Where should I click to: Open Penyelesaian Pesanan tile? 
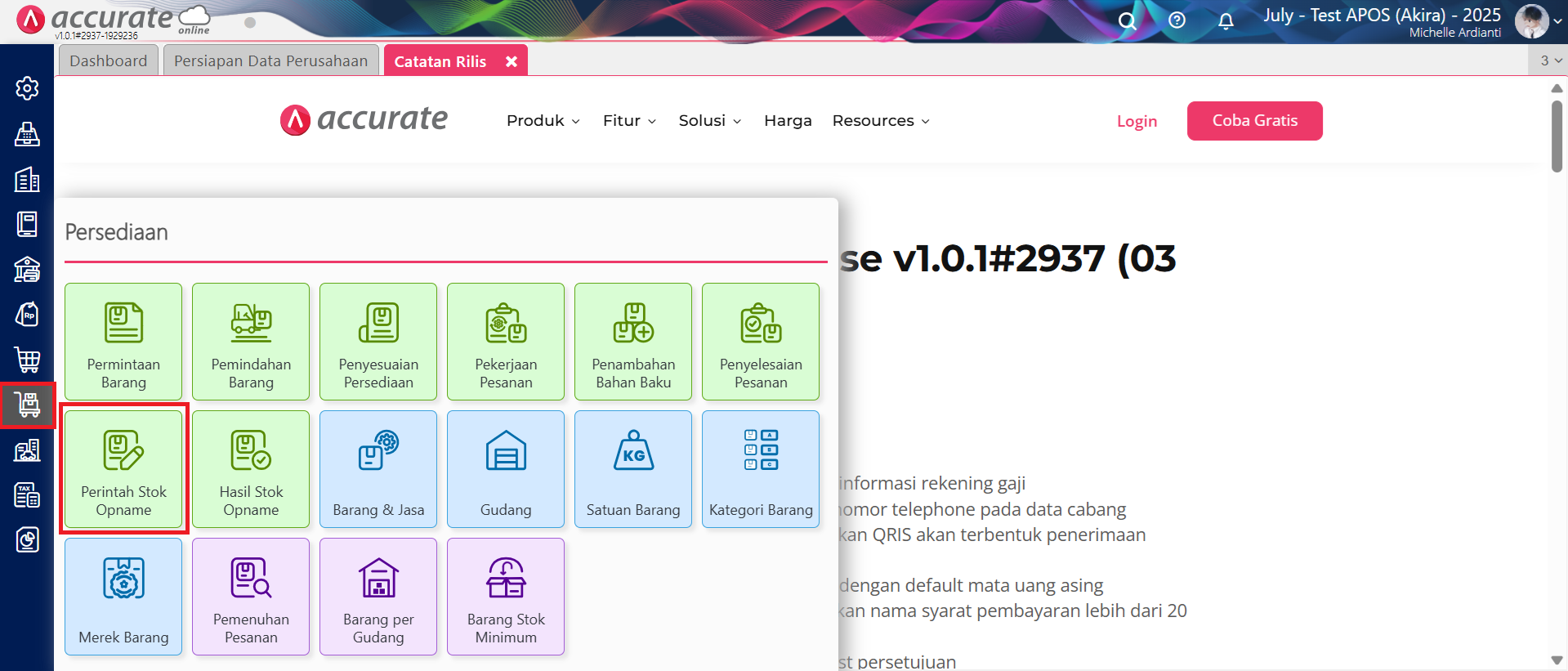(761, 342)
